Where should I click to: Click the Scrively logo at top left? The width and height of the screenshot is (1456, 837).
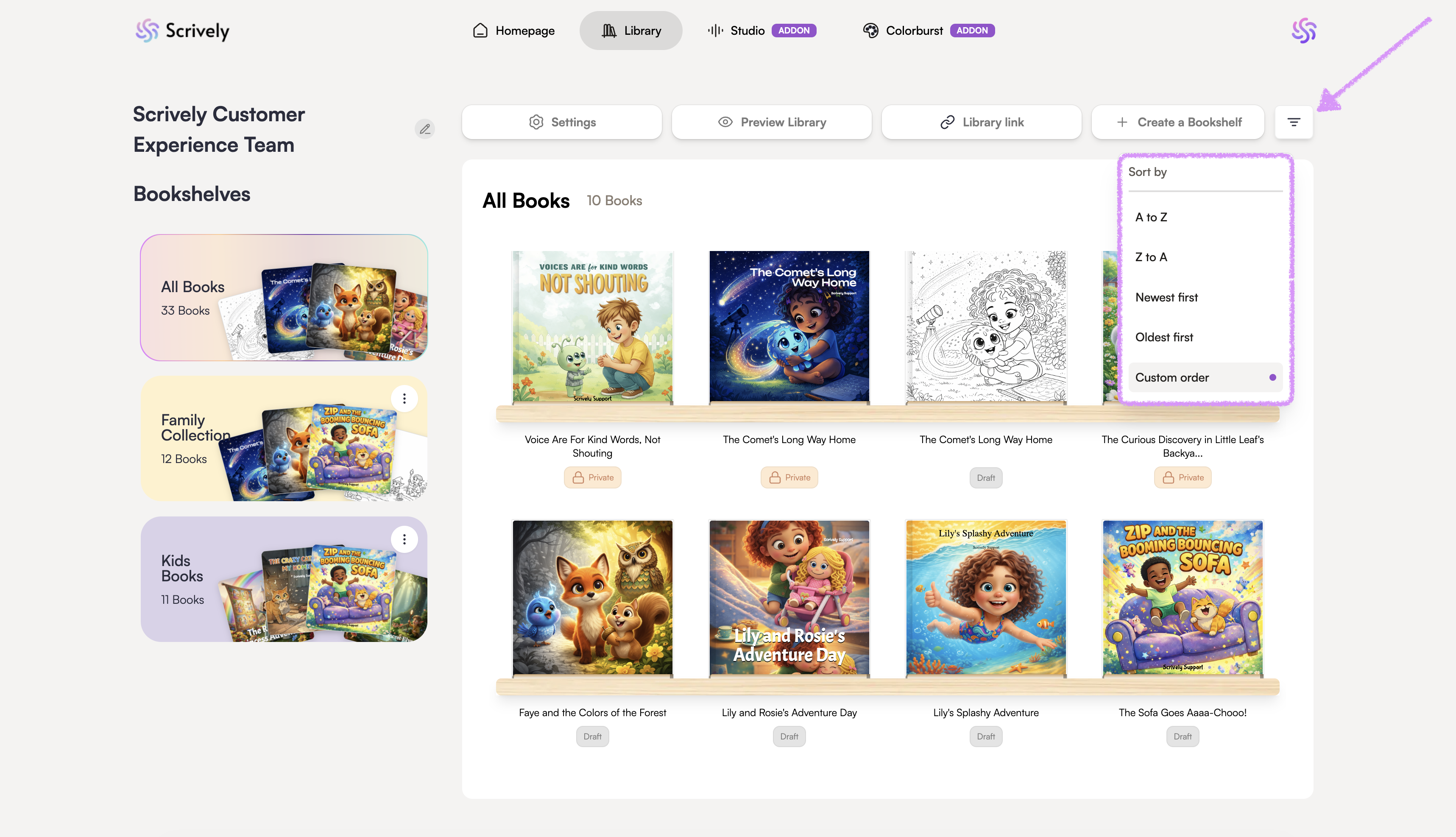[182, 31]
